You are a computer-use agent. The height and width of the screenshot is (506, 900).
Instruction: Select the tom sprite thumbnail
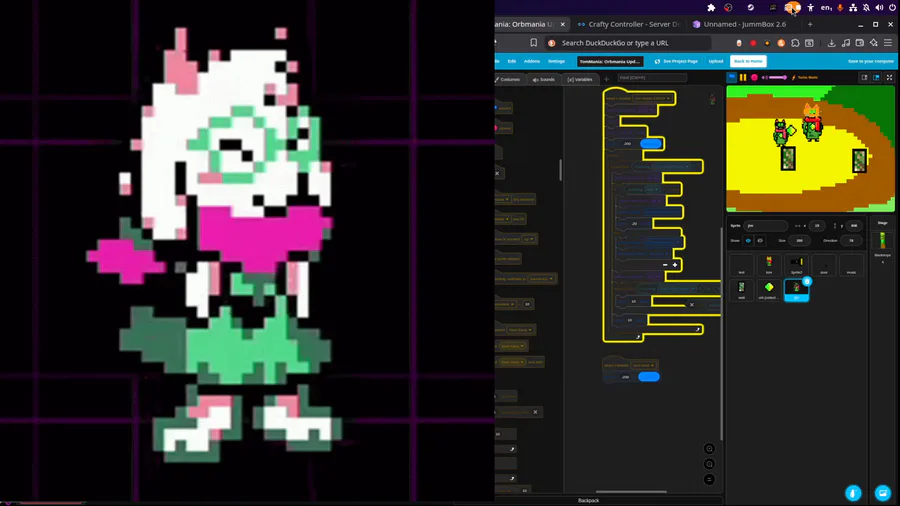click(769, 264)
